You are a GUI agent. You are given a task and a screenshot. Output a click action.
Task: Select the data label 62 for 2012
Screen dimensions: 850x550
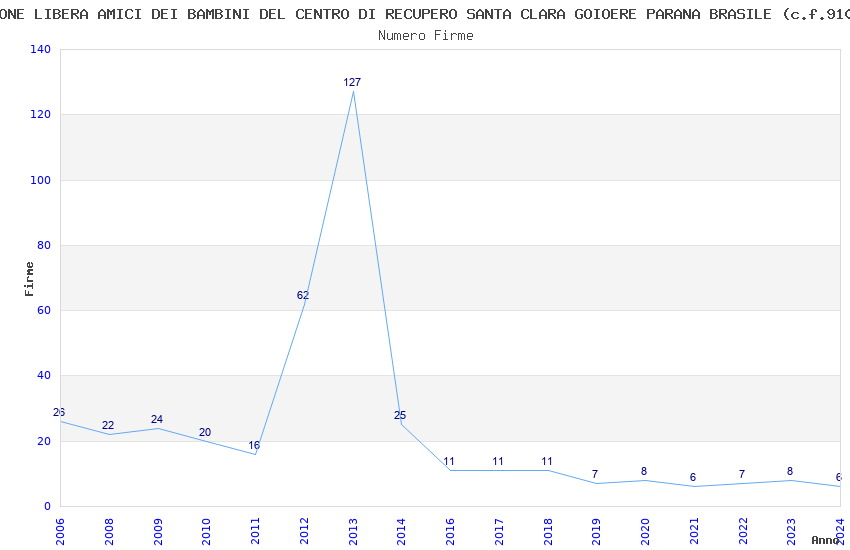[302, 295]
